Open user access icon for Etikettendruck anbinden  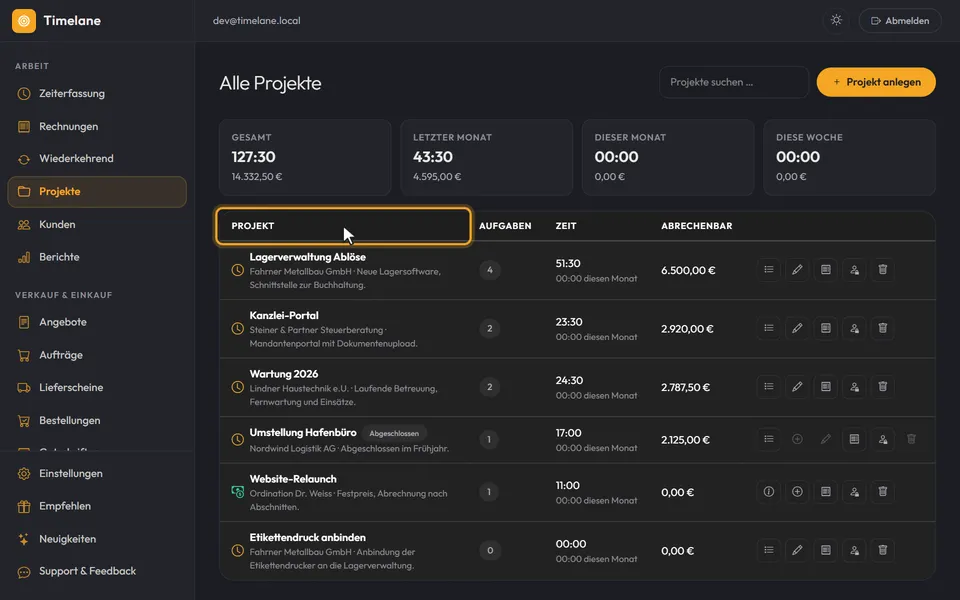[x=854, y=550]
